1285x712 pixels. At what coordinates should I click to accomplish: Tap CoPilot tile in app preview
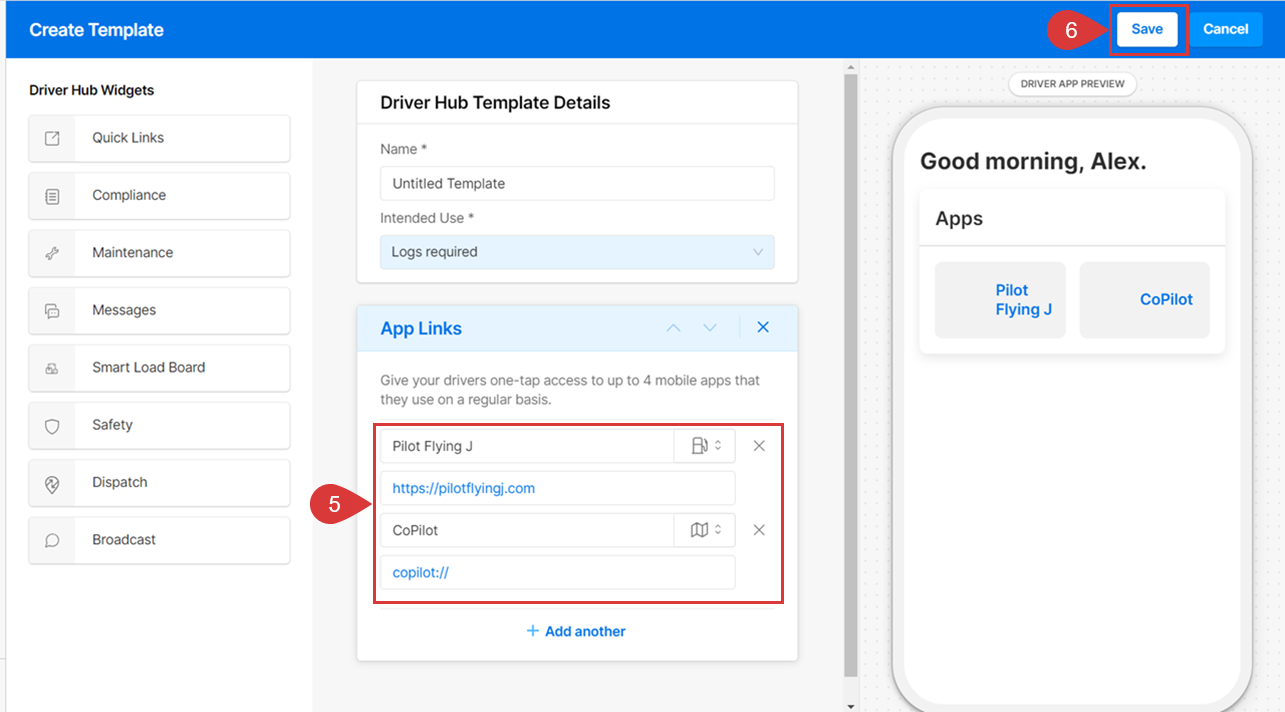click(1145, 300)
